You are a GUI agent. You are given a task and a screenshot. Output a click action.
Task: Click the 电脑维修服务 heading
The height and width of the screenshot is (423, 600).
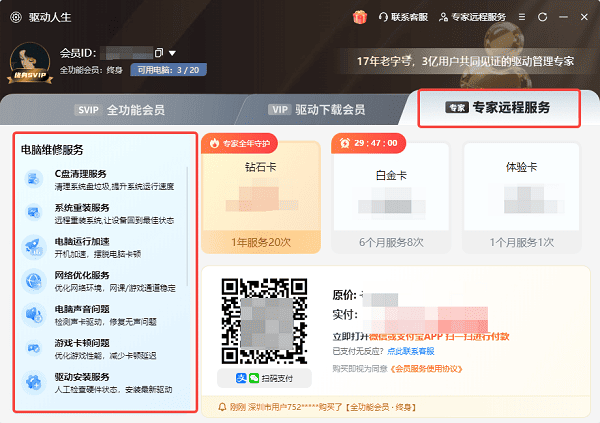(52, 150)
